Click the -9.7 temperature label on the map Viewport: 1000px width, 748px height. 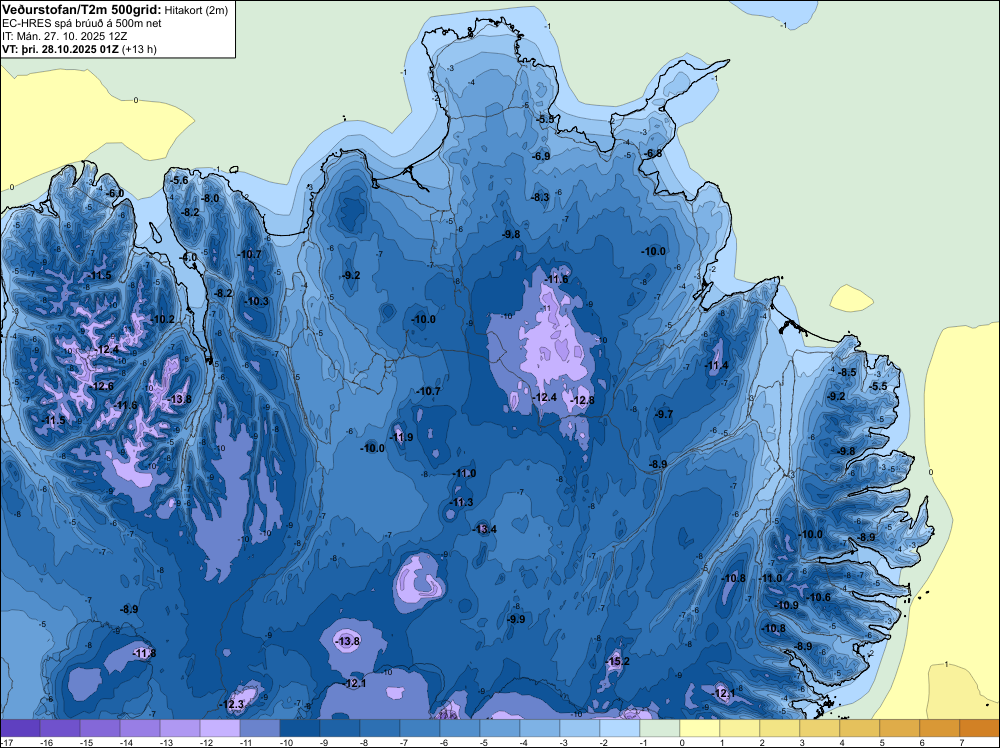tap(664, 414)
